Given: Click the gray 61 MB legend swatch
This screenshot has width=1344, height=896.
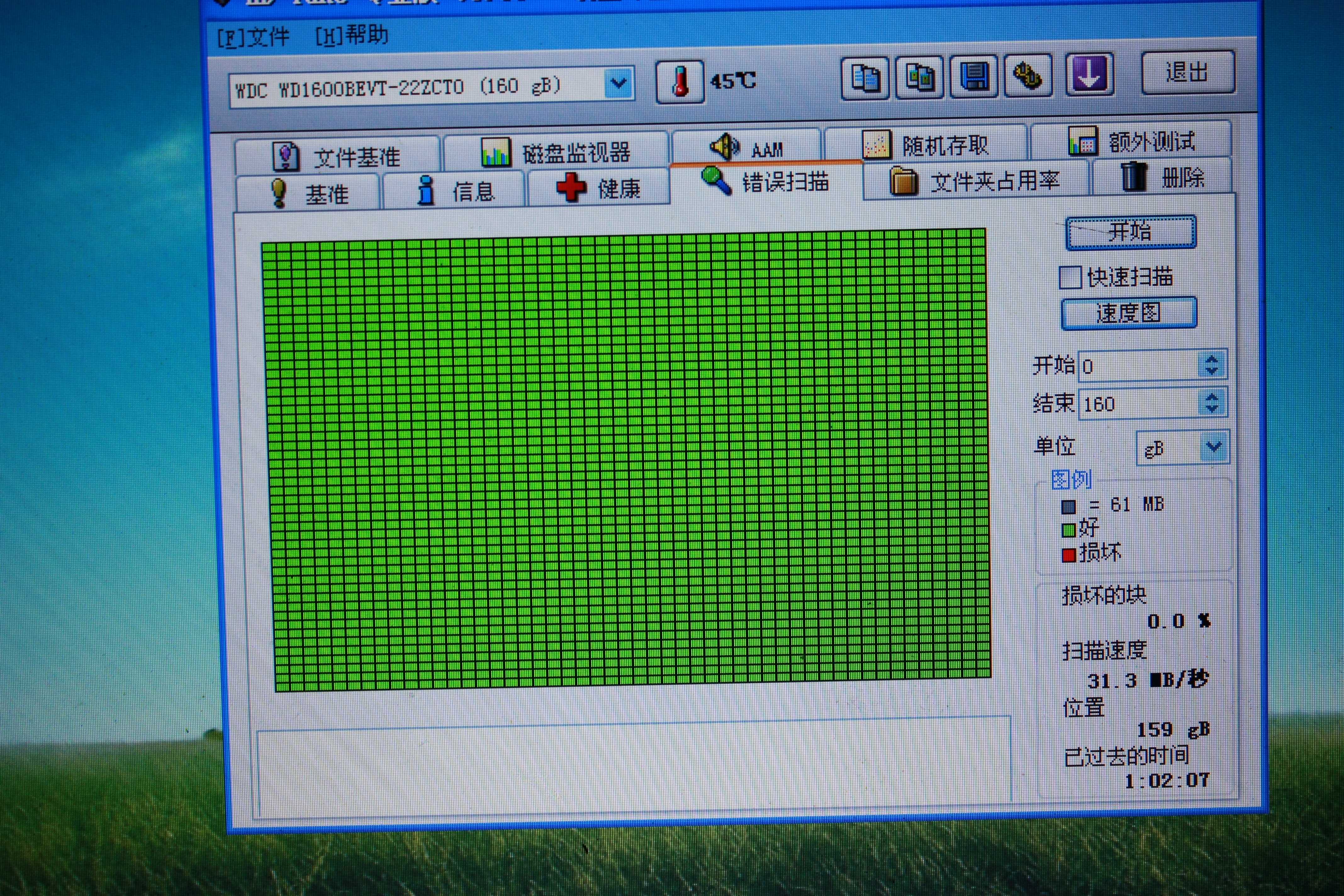Looking at the screenshot, I should tap(1068, 507).
